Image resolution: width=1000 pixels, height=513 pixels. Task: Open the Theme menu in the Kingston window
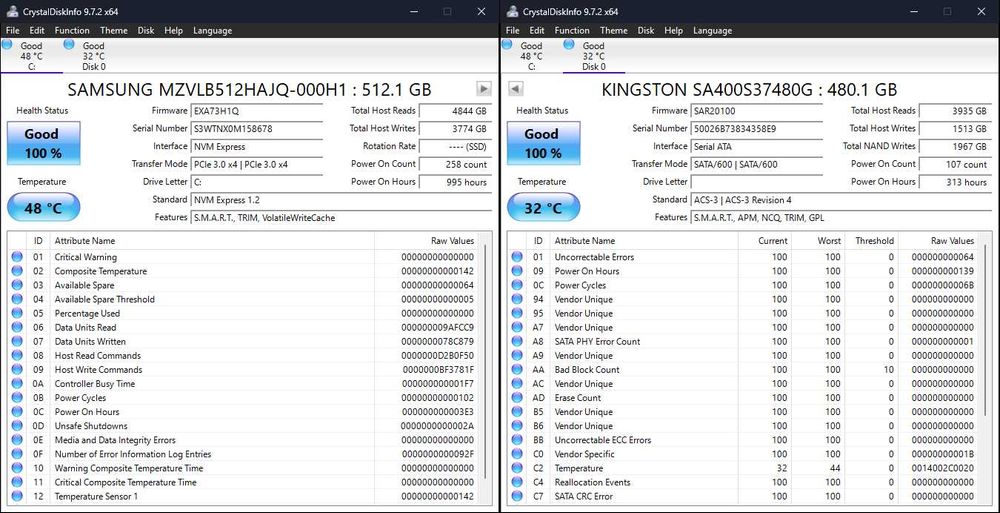click(613, 30)
